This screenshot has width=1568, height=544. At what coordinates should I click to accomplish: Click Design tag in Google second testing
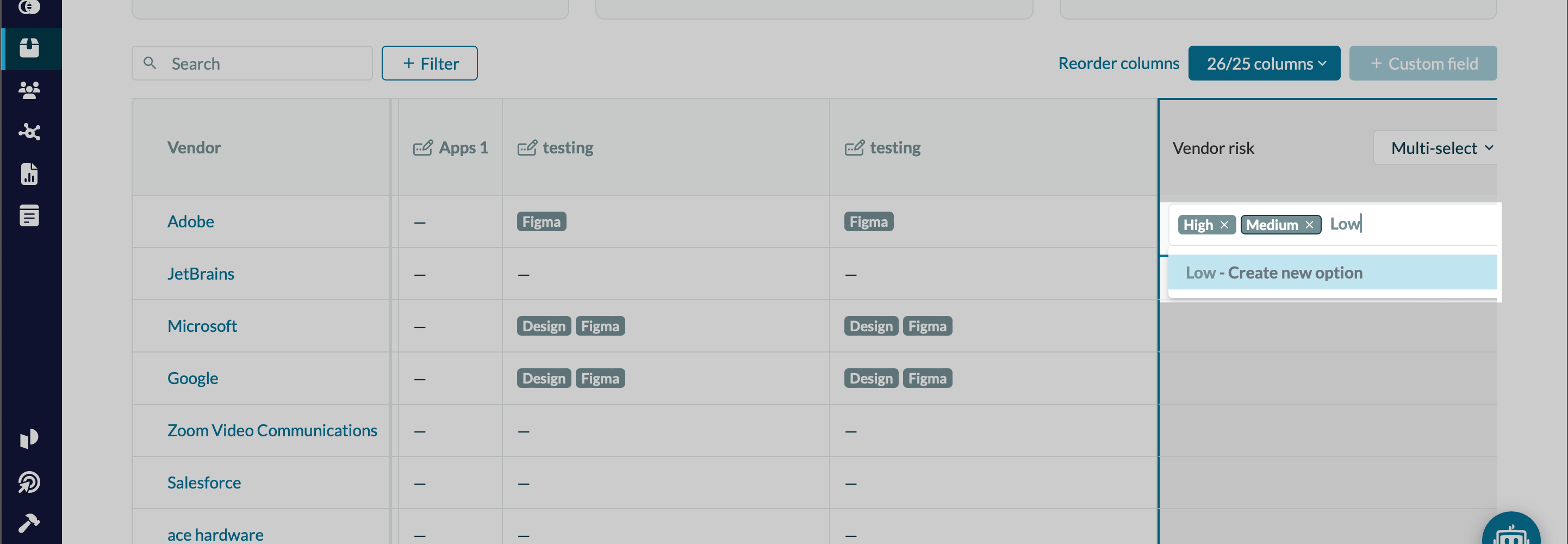click(x=871, y=378)
